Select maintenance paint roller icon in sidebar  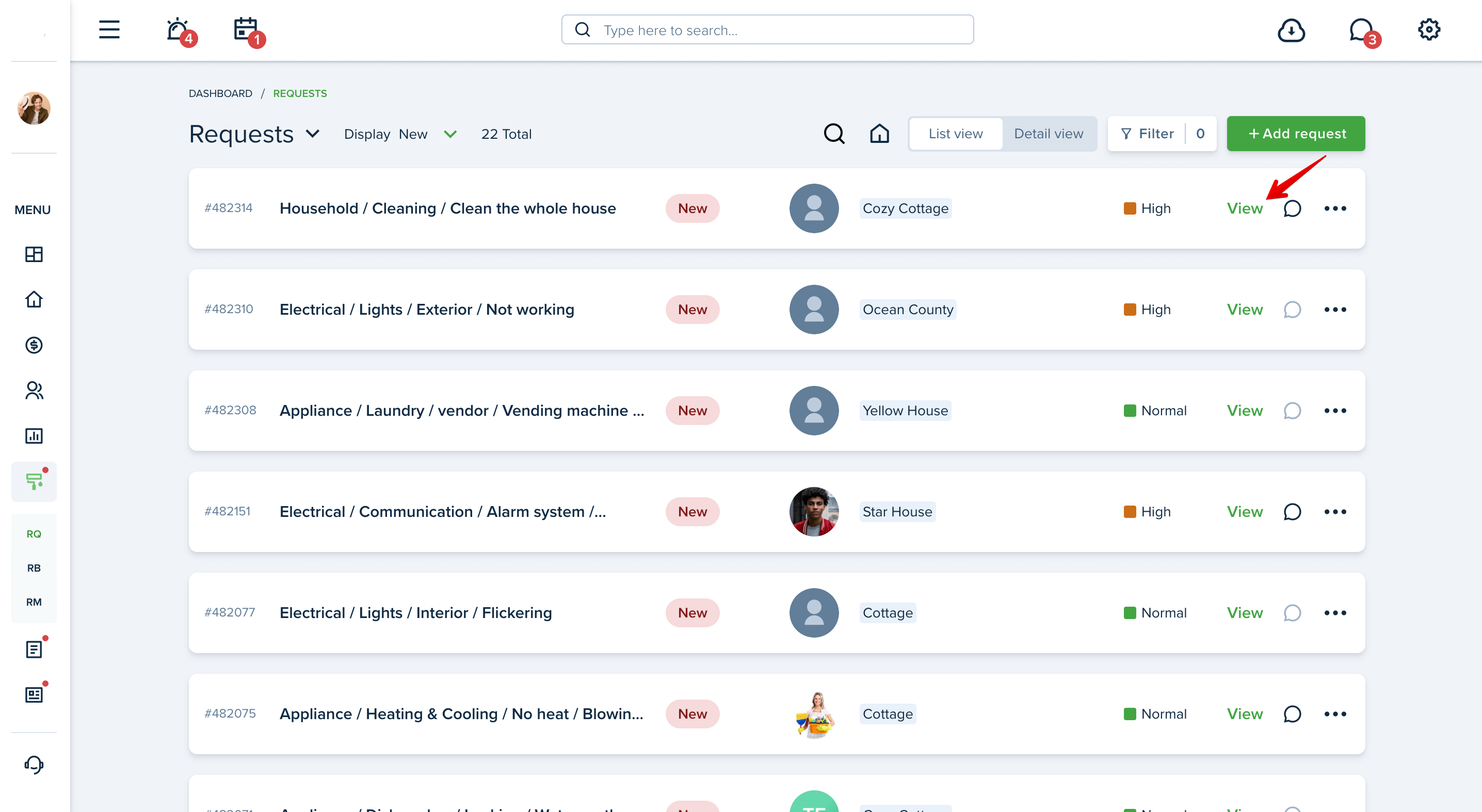(34, 481)
